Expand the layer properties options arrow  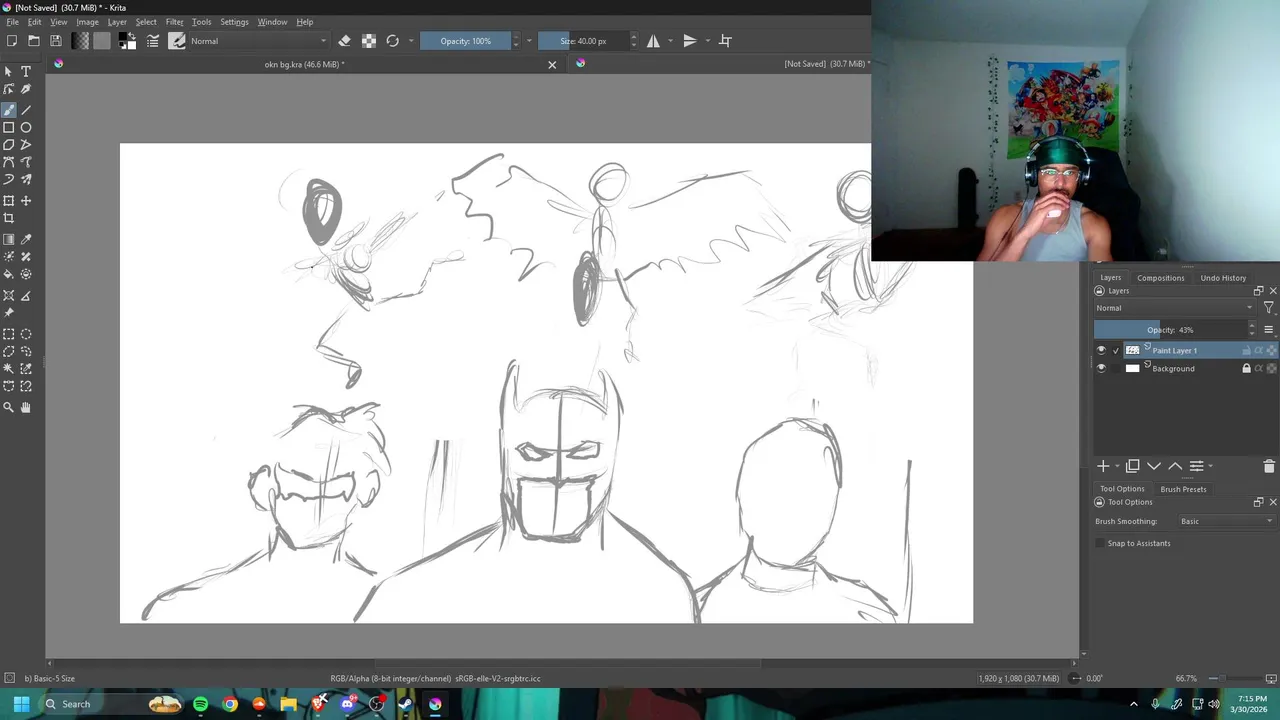1210,466
